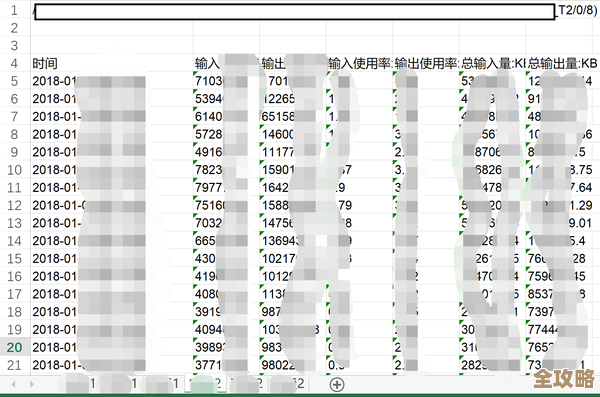Select row header 16
The image size is (600, 397).
(x=15, y=276)
